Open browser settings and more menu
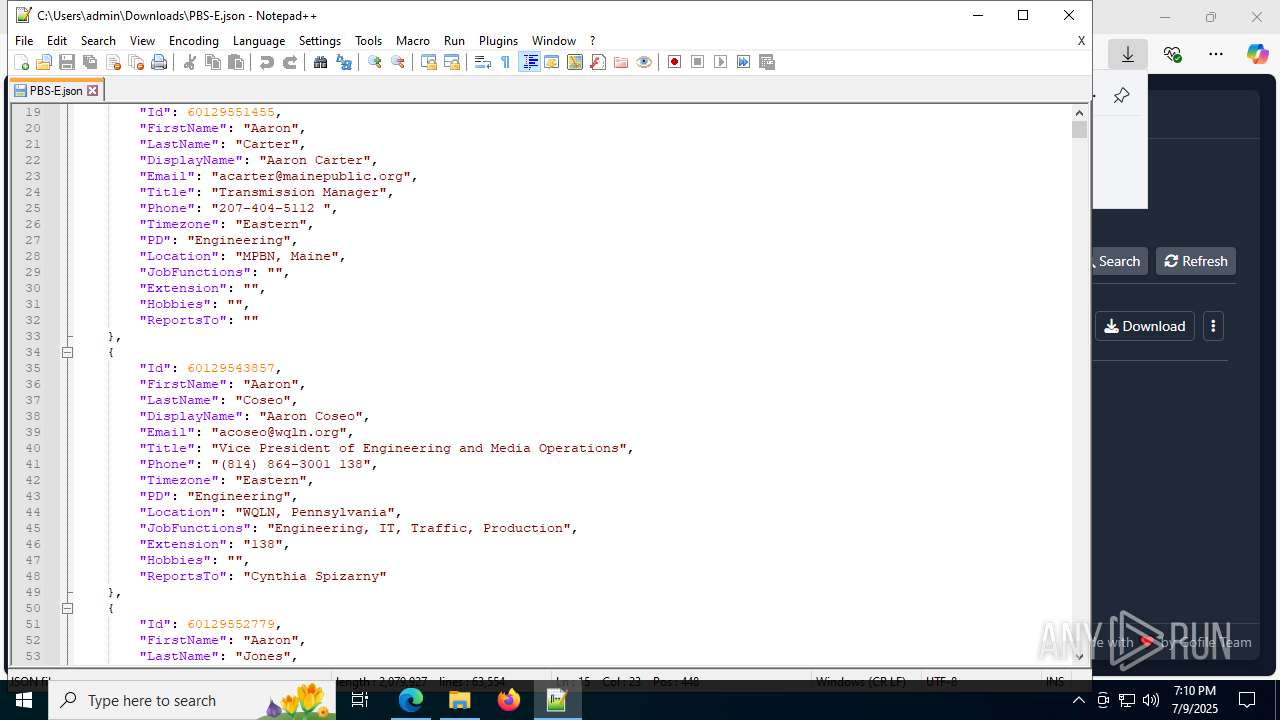 [1216, 54]
